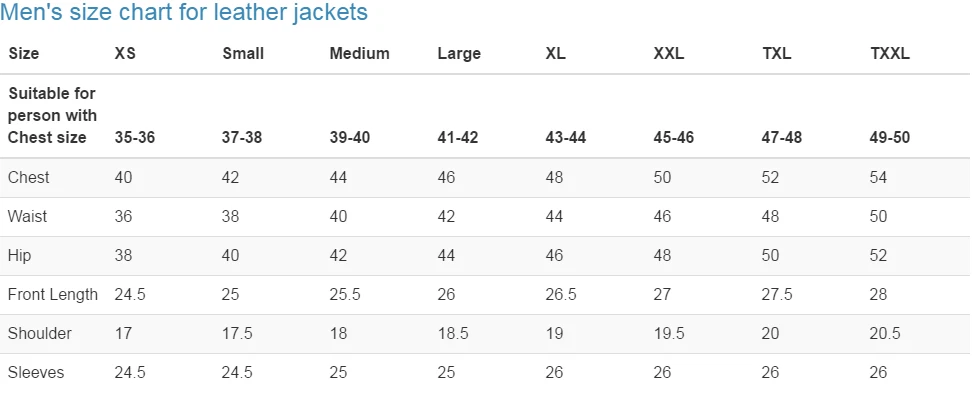Click the TXXL size header

890,54
